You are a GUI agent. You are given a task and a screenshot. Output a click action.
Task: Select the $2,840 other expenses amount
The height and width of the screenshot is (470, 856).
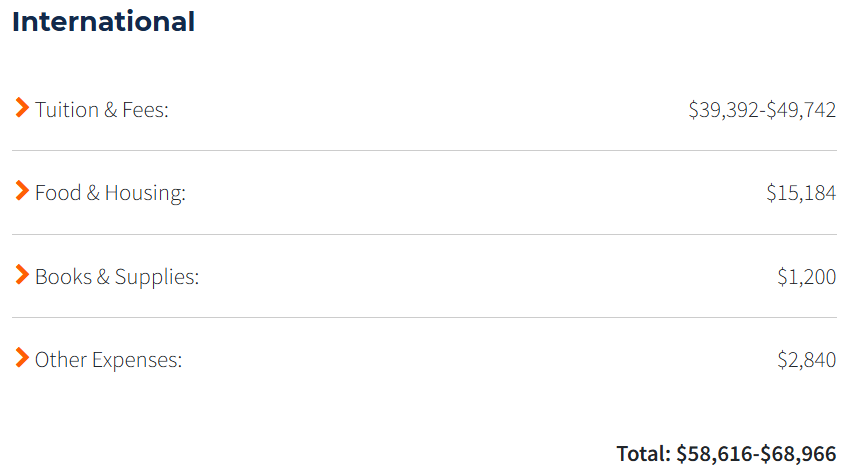point(806,360)
